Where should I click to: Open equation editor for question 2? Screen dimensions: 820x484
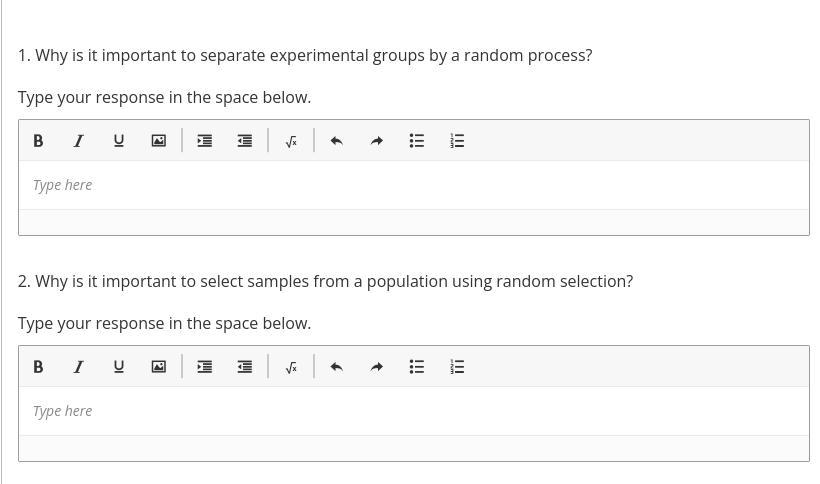[291, 367]
